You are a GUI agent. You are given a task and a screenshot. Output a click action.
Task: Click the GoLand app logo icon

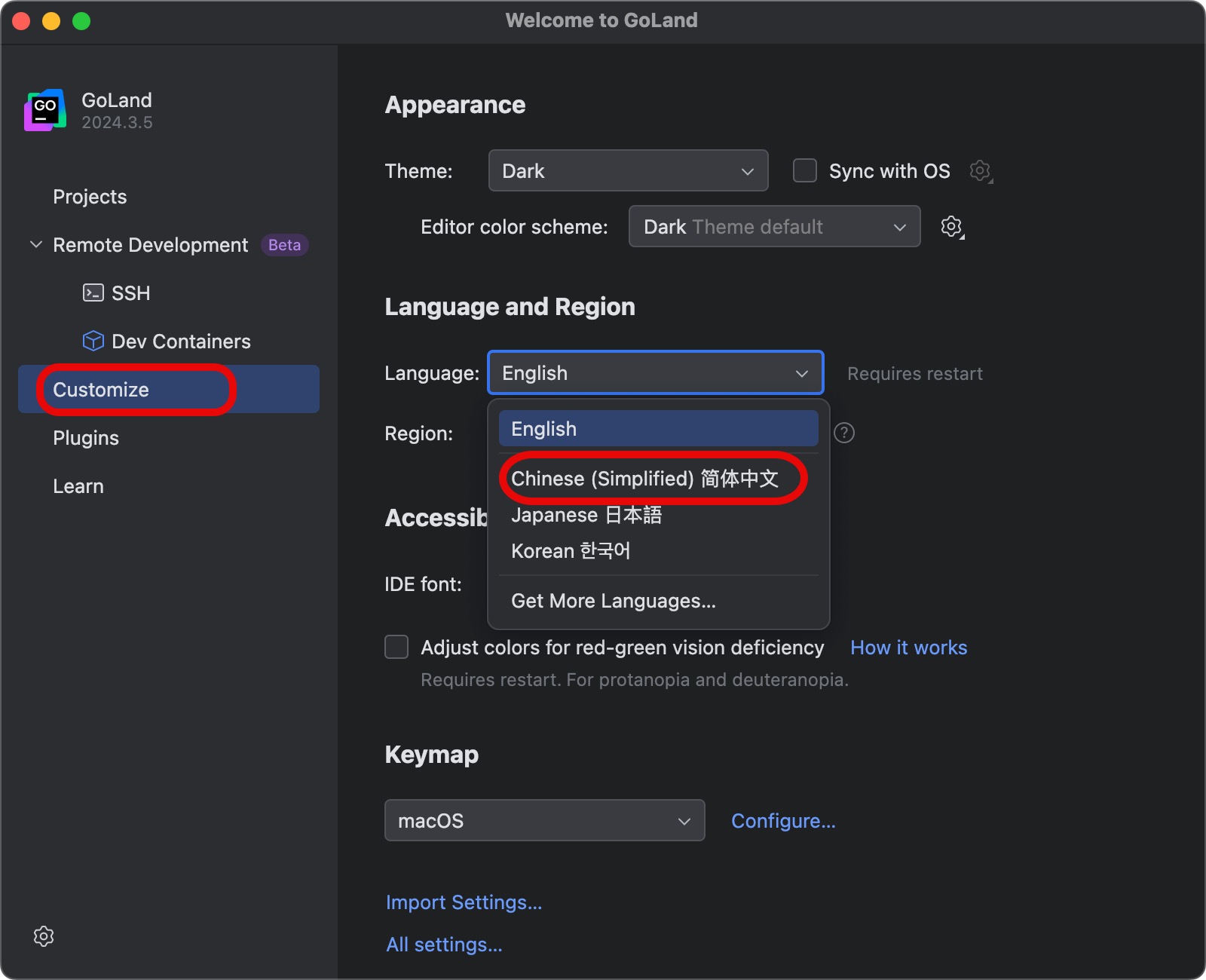[45, 110]
